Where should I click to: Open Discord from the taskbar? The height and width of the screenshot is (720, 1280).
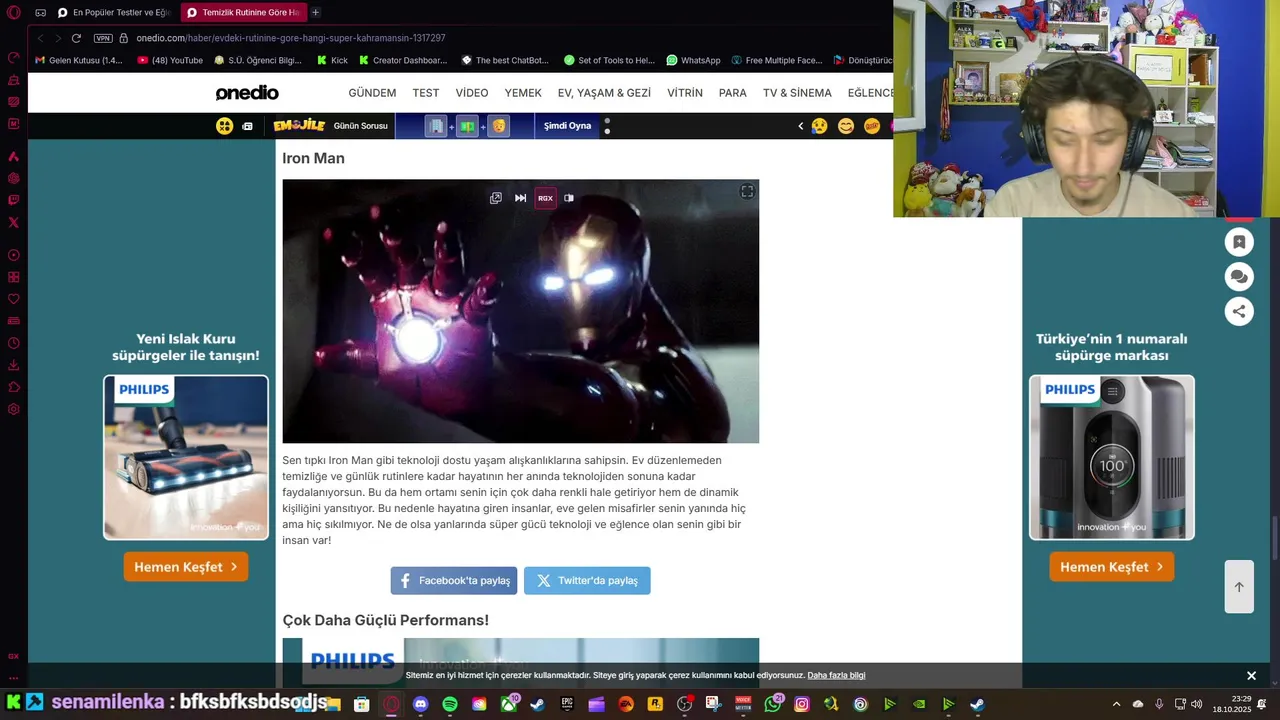(x=420, y=704)
